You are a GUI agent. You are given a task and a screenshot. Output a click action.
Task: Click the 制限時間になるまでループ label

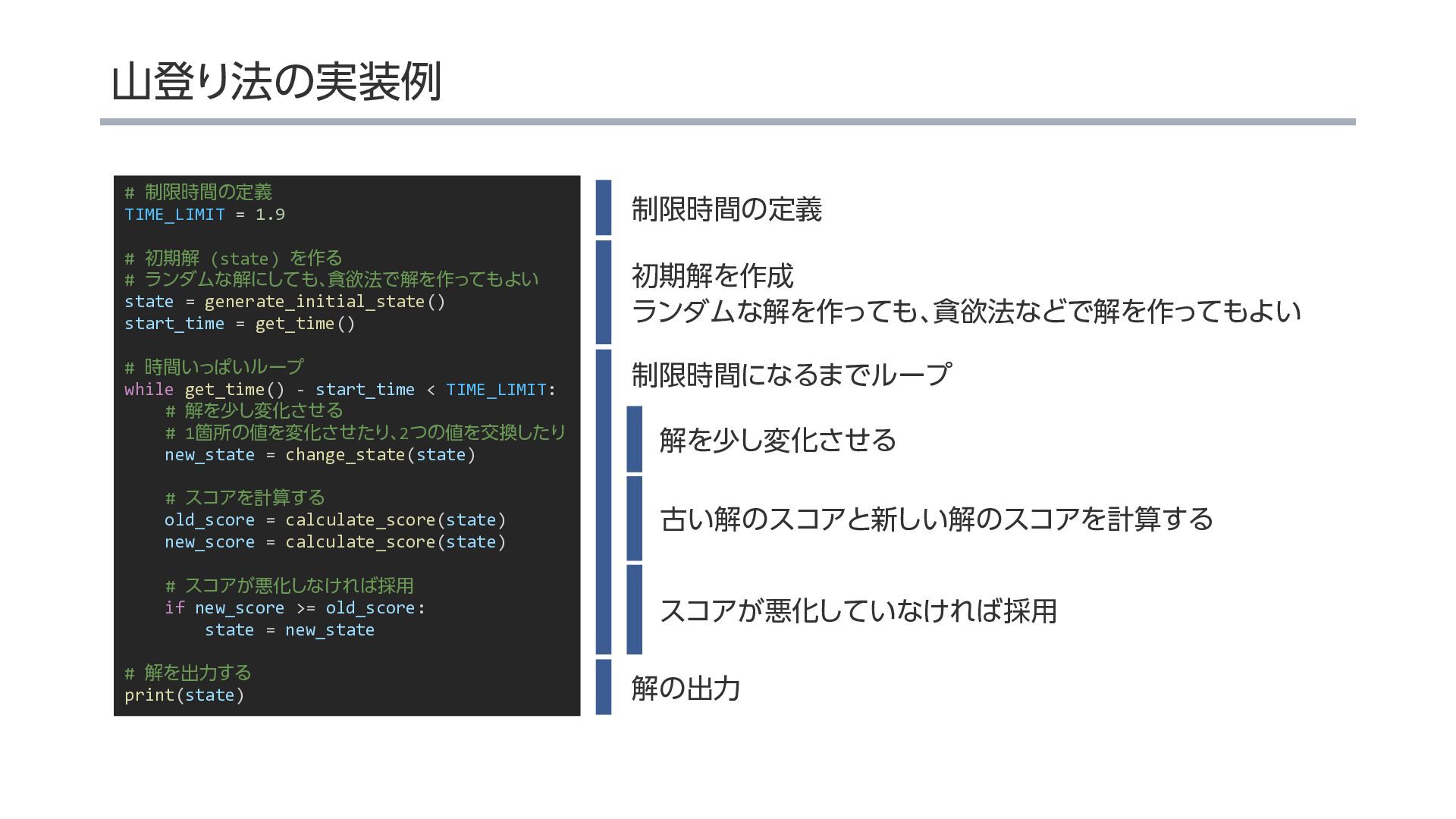pyautogui.click(x=790, y=375)
